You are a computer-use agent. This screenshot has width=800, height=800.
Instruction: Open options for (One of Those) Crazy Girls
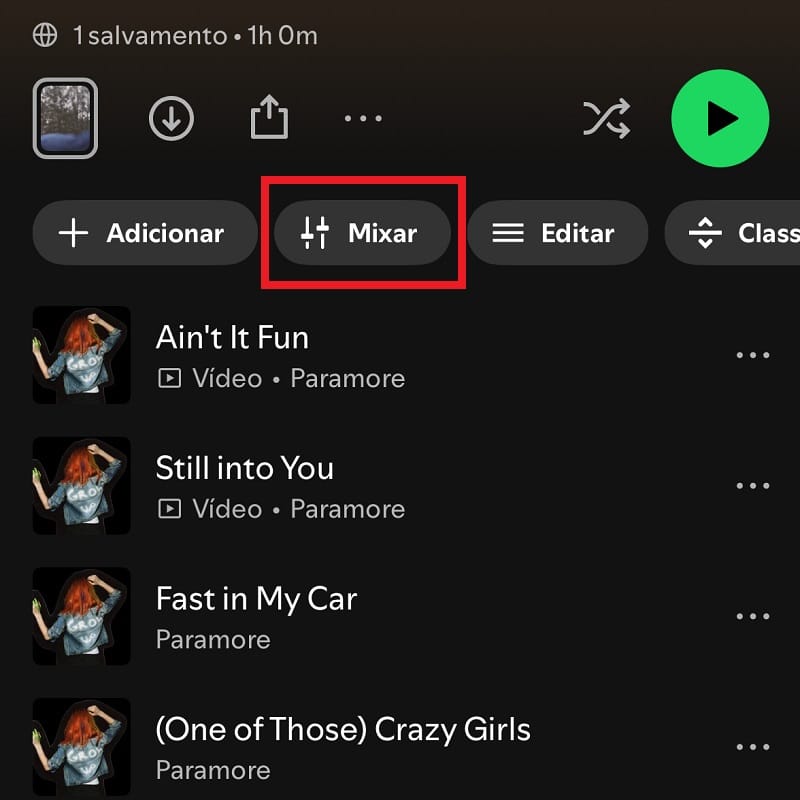[x=753, y=747]
